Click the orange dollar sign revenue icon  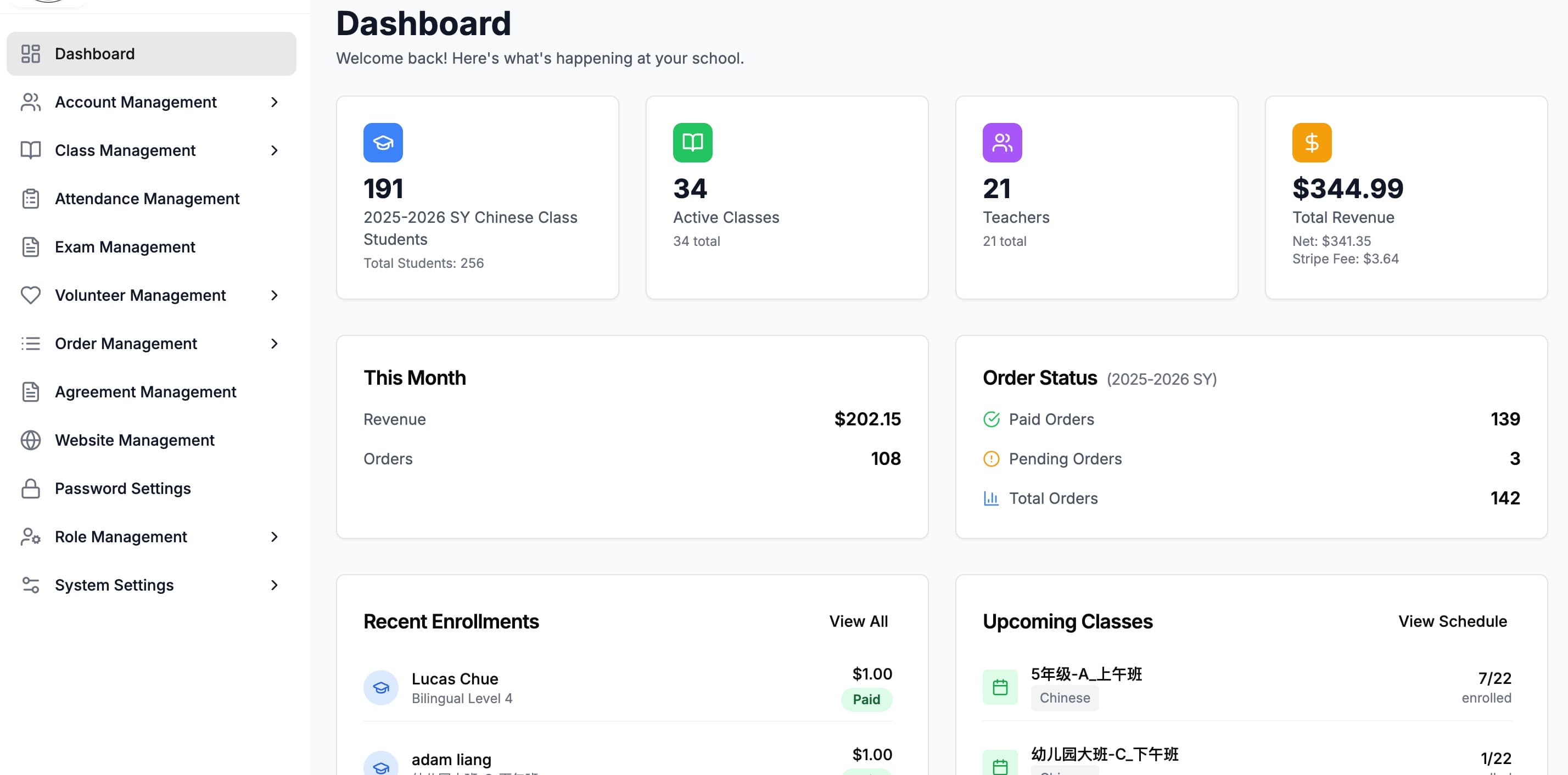(x=1312, y=143)
